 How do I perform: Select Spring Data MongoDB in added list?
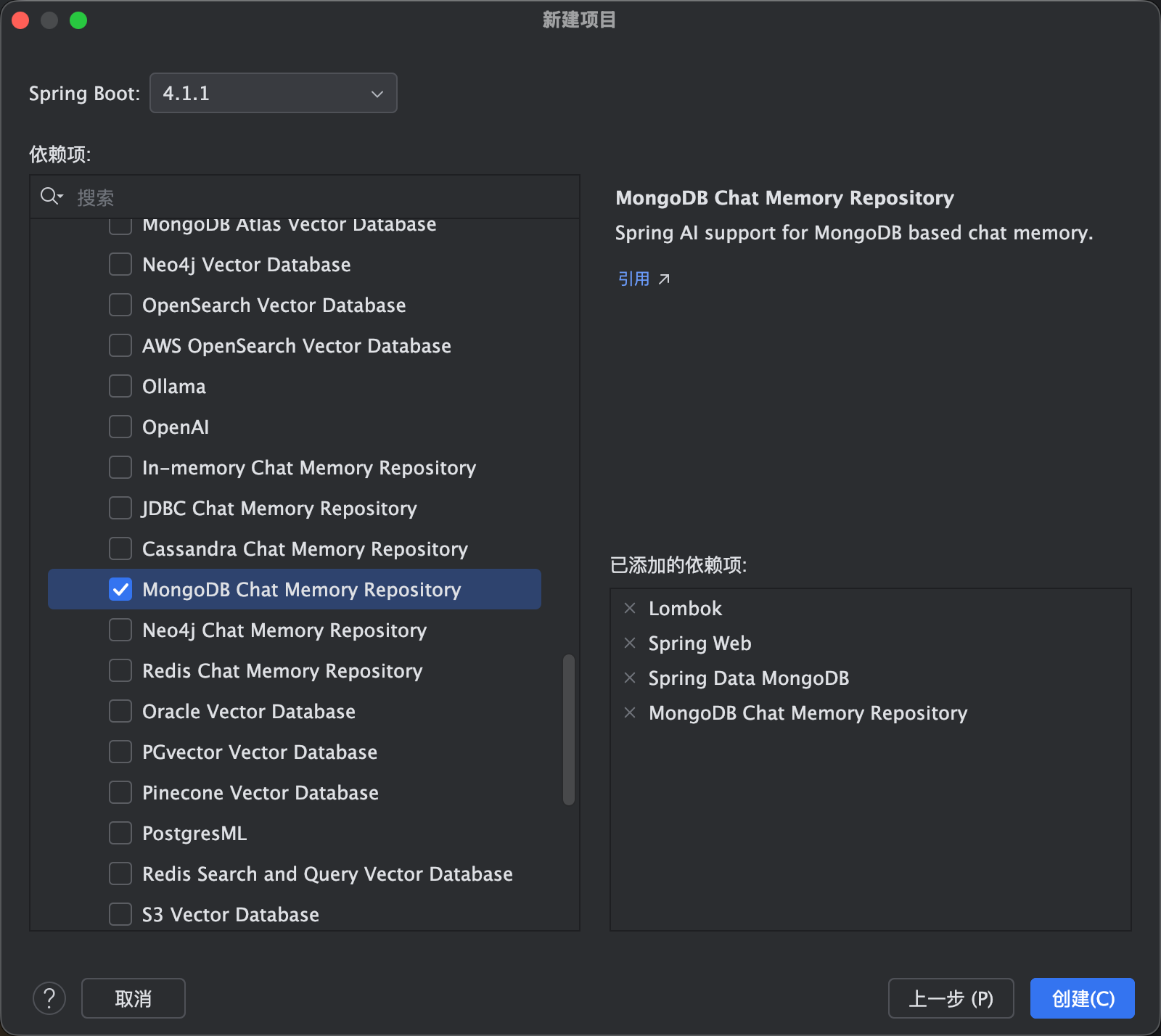click(x=749, y=678)
